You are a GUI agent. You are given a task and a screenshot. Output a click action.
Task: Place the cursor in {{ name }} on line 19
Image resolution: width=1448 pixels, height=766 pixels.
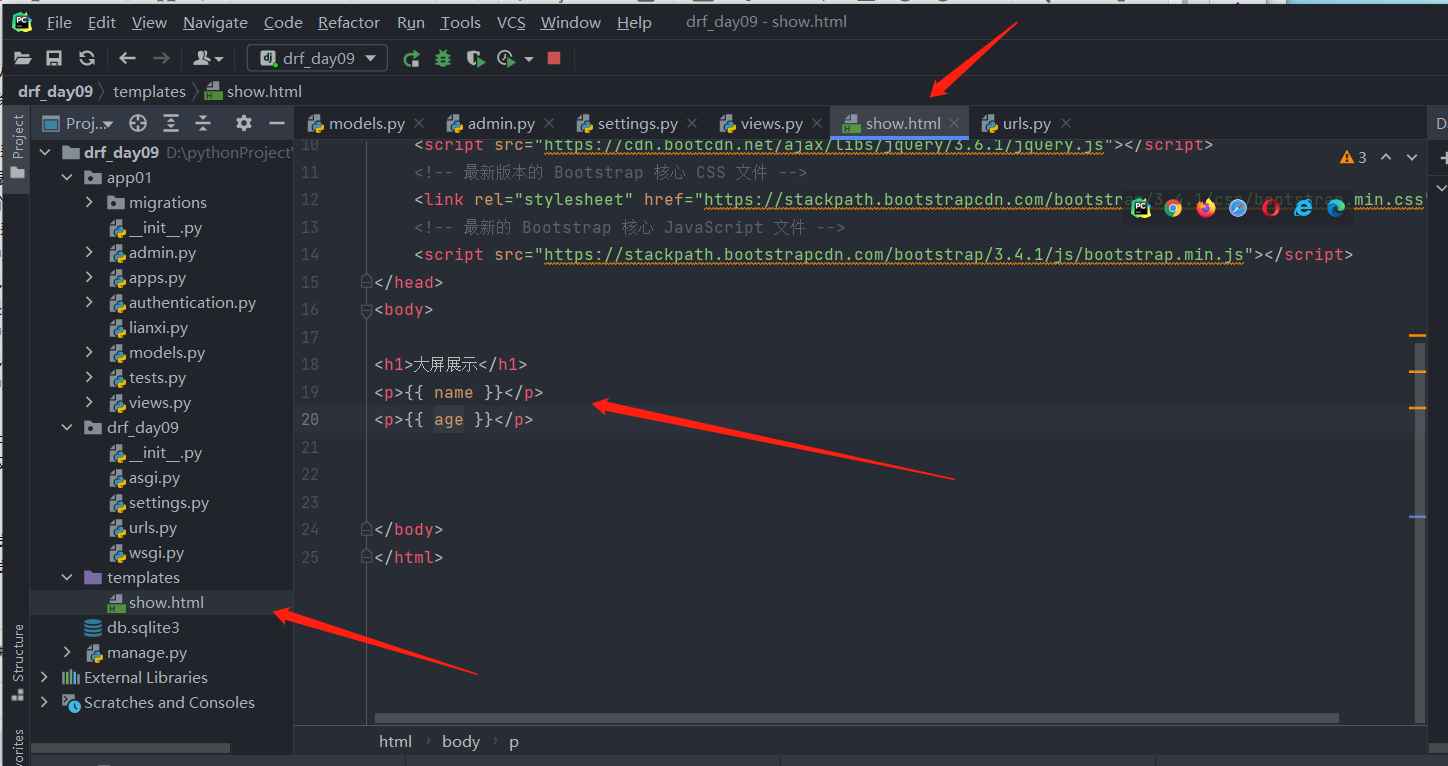[454, 393]
